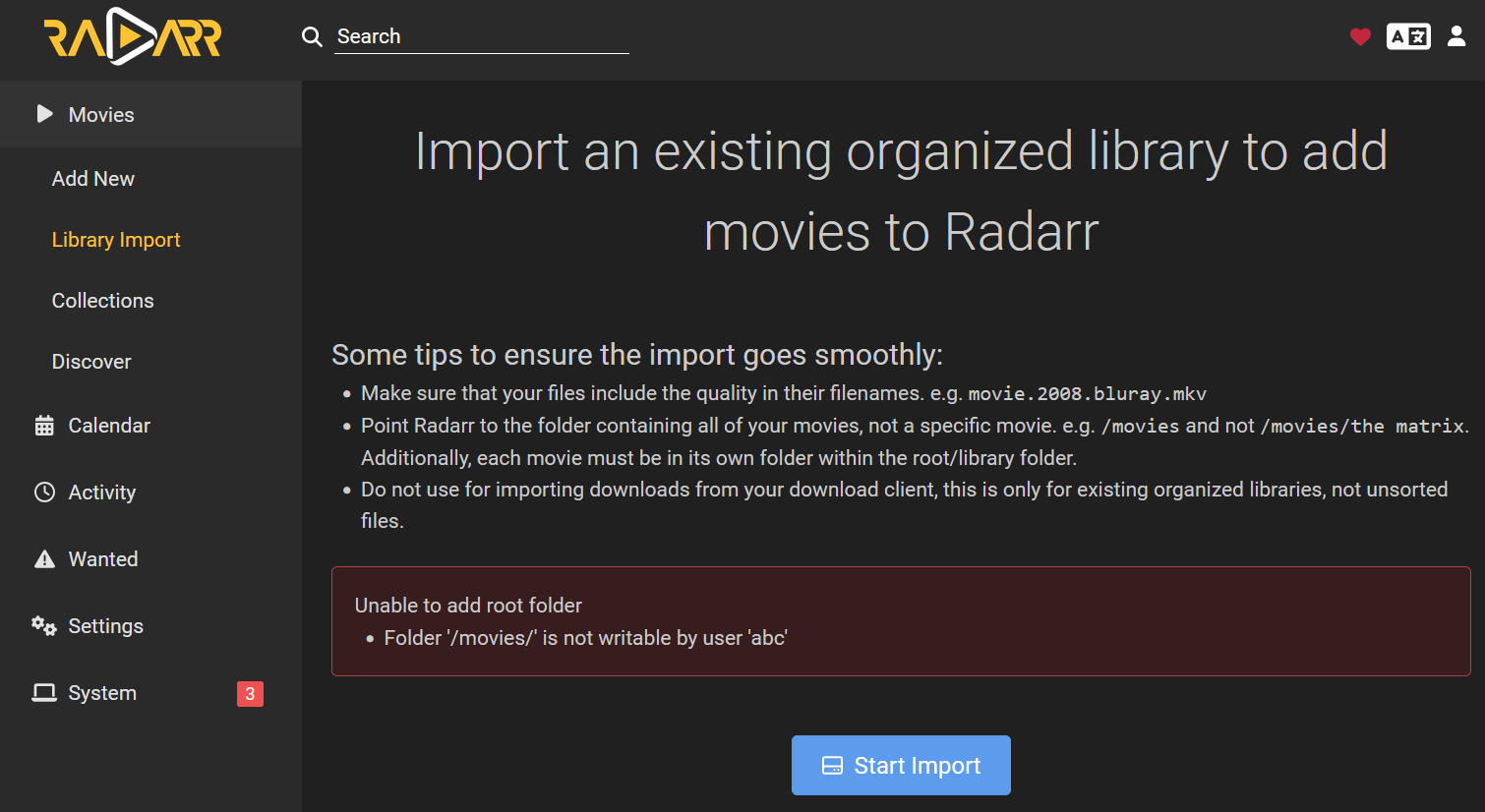Open Discover page
1485x812 pixels.
[91, 362]
